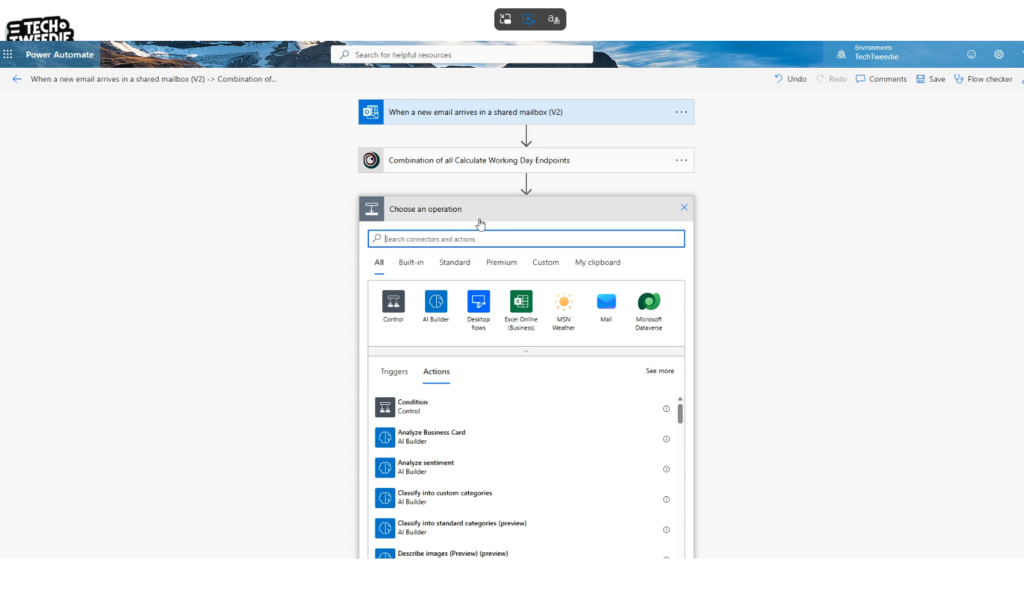1024x598 pixels.
Task: Open the settings gear icon
Action: (x=998, y=55)
